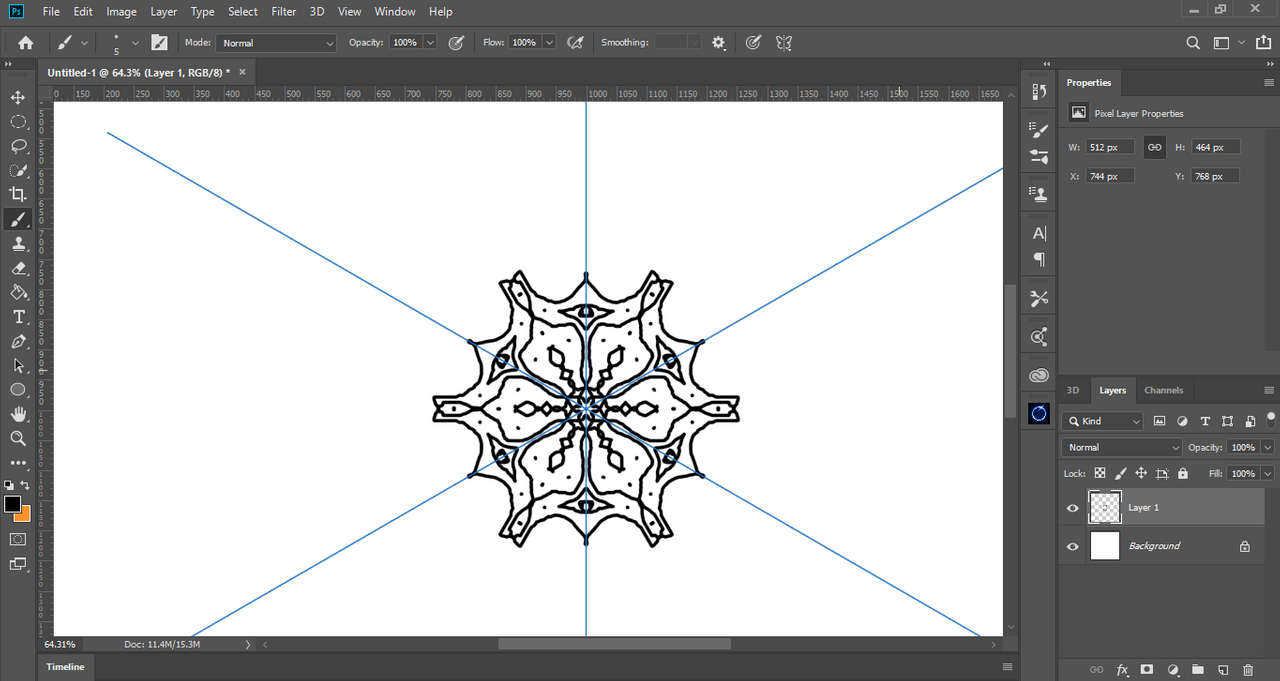Open the Clone Source panel icon
This screenshot has width=1280, height=681.
pyautogui.click(x=1039, y=194)
